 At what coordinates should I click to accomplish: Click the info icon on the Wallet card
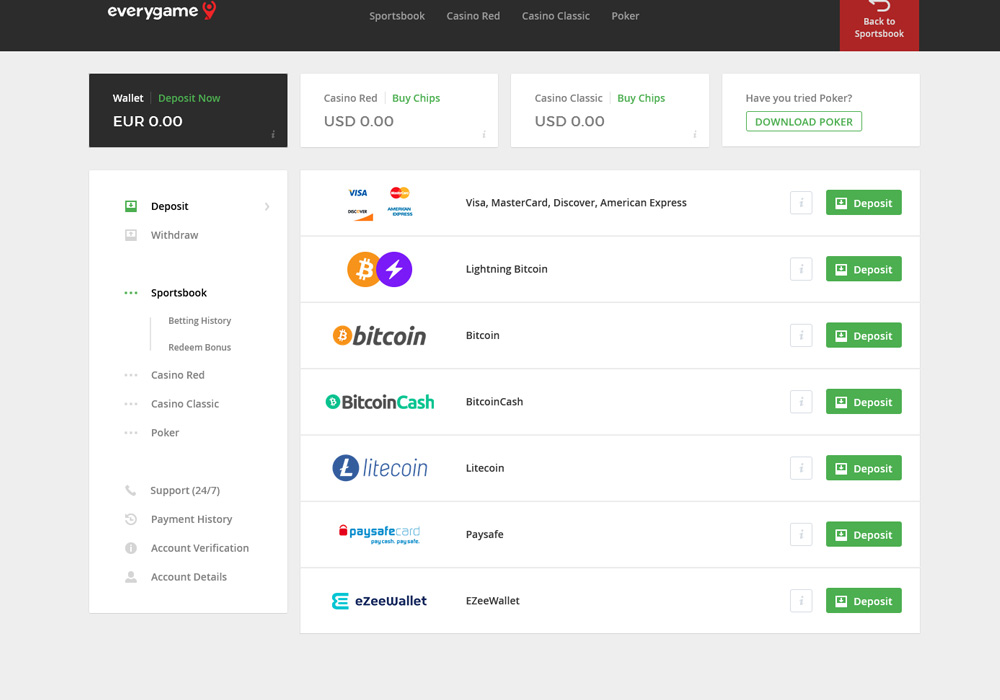274,134
